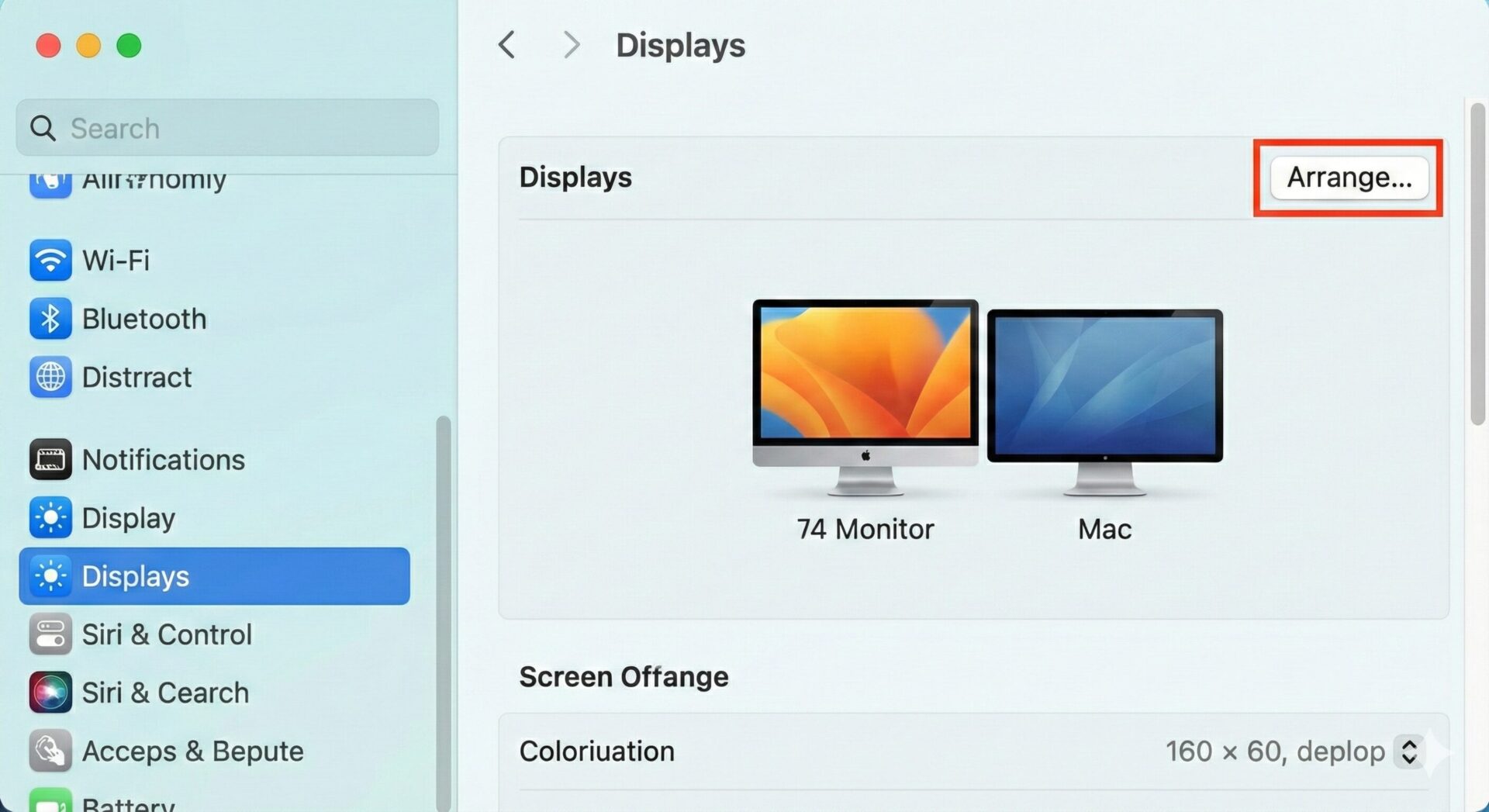Click the Arrange... button
The image size is (1489, 812).
[1349, 178]
